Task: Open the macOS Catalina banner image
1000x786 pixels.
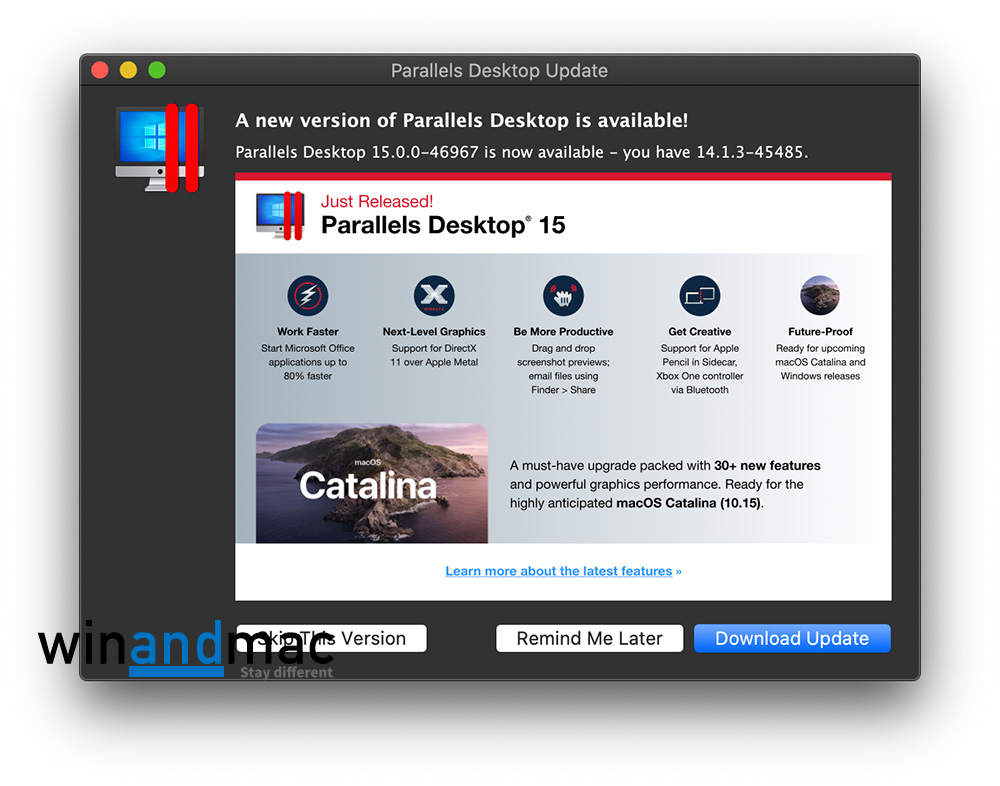Action: pos(372,483)
